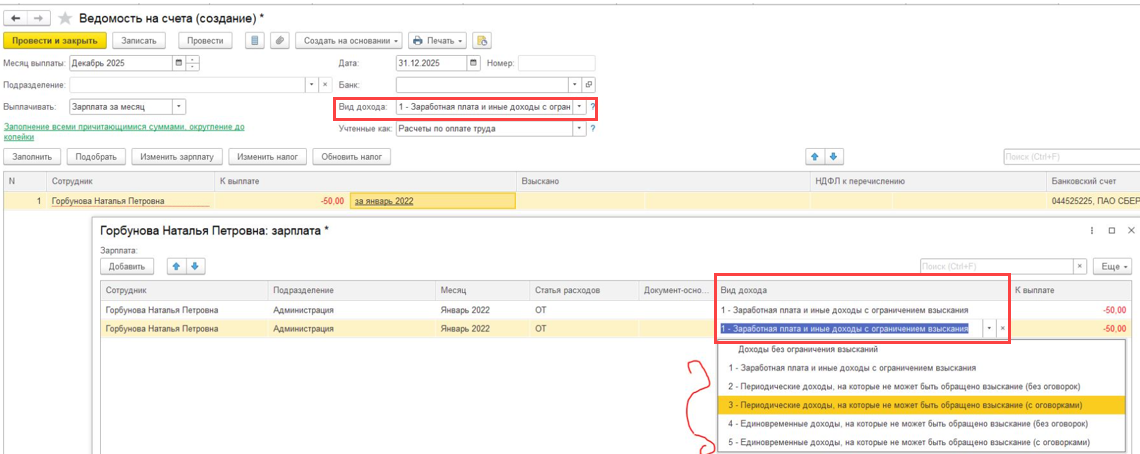This screenshot has height=454, width=1140.
Task: Click the document movements report icon
Action: point(255,41)
